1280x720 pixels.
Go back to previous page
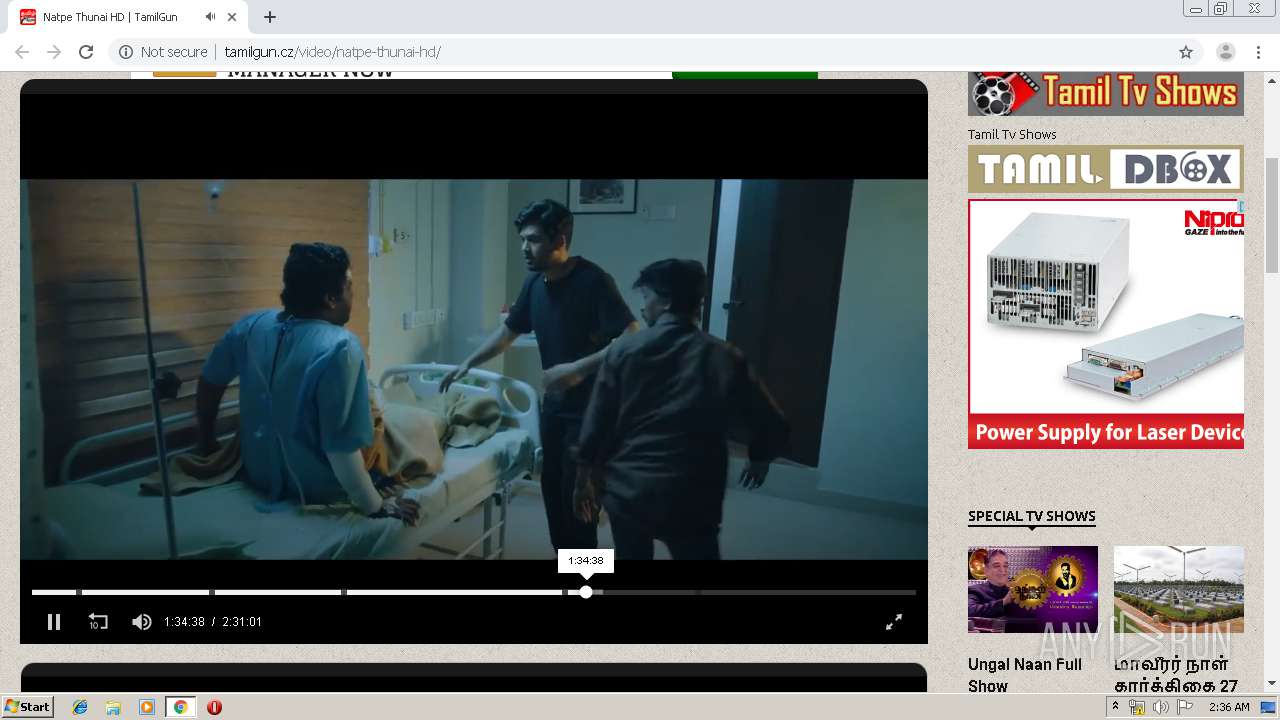(22, 52)
